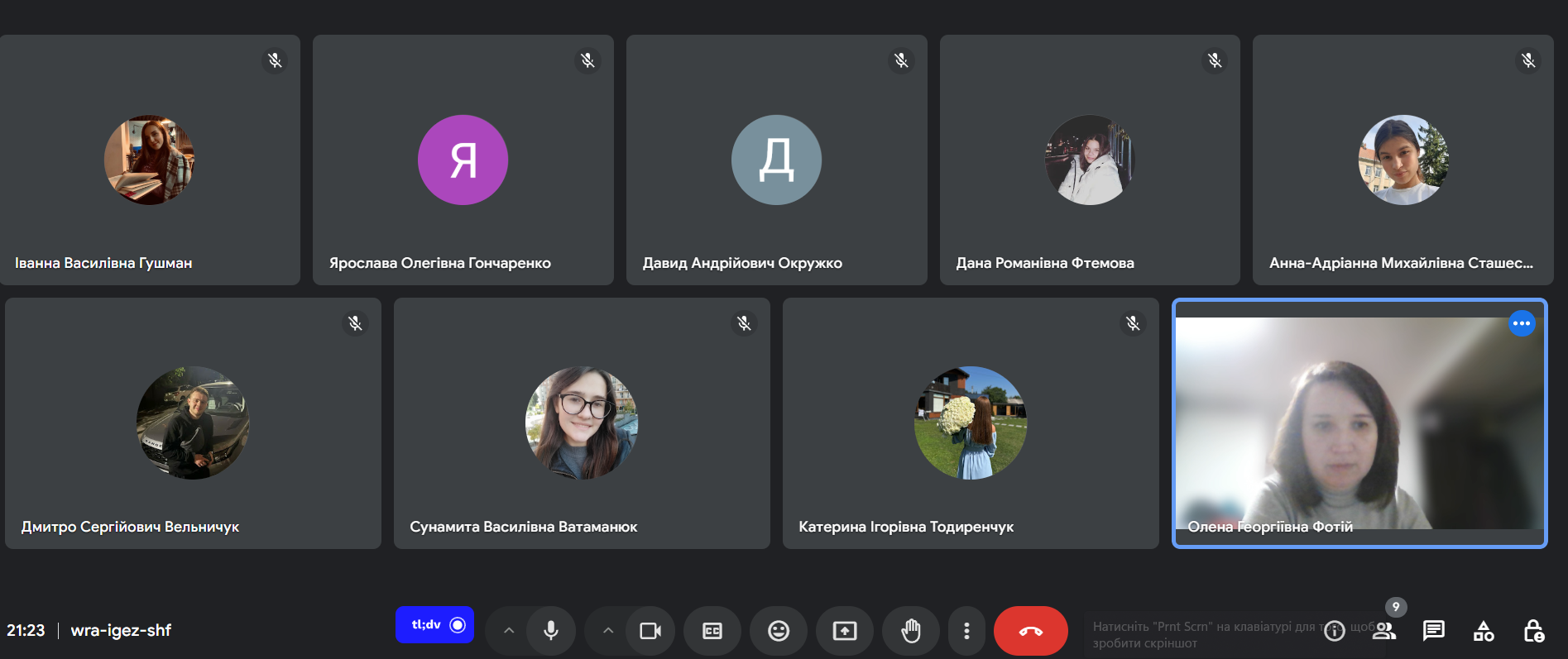Click the wra-igez-shf meeting code
Image resolution: width=1568 pixels, height=659 pixels.
[x=121, y=630]
